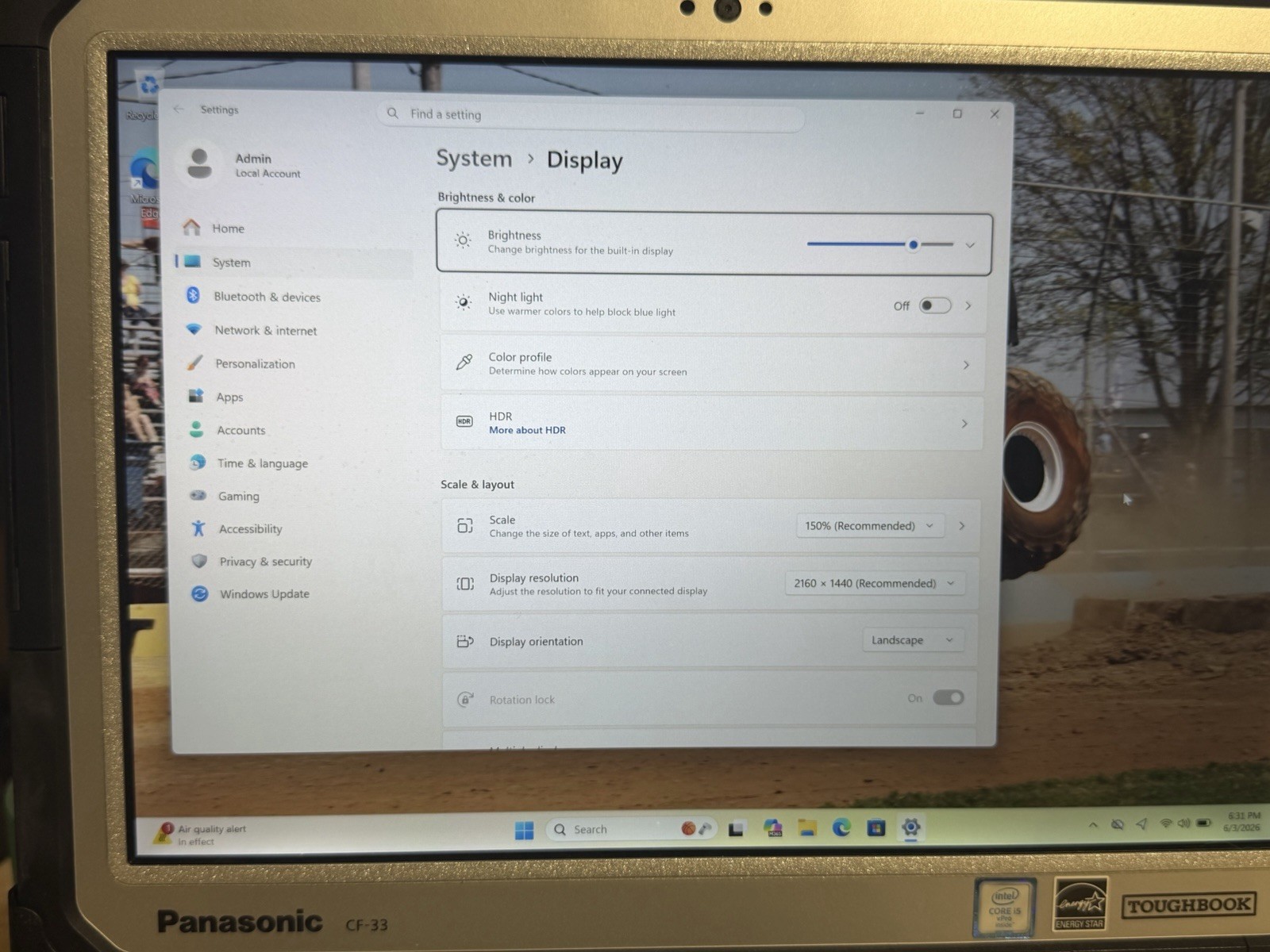Screen dimensions: 1270x952
Task: Click the Admin user avatar
Action: tap(199, 163)
